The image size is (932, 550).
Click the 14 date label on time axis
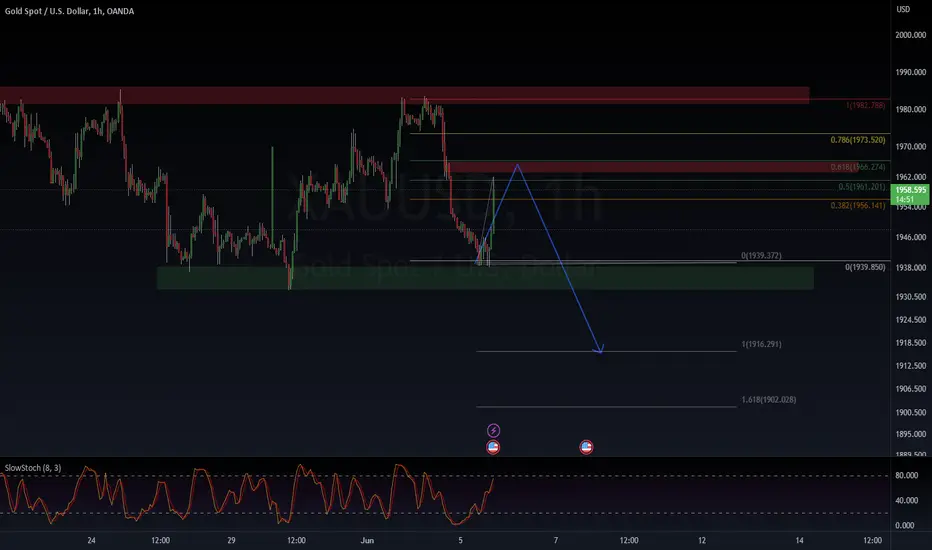point(799,540)
